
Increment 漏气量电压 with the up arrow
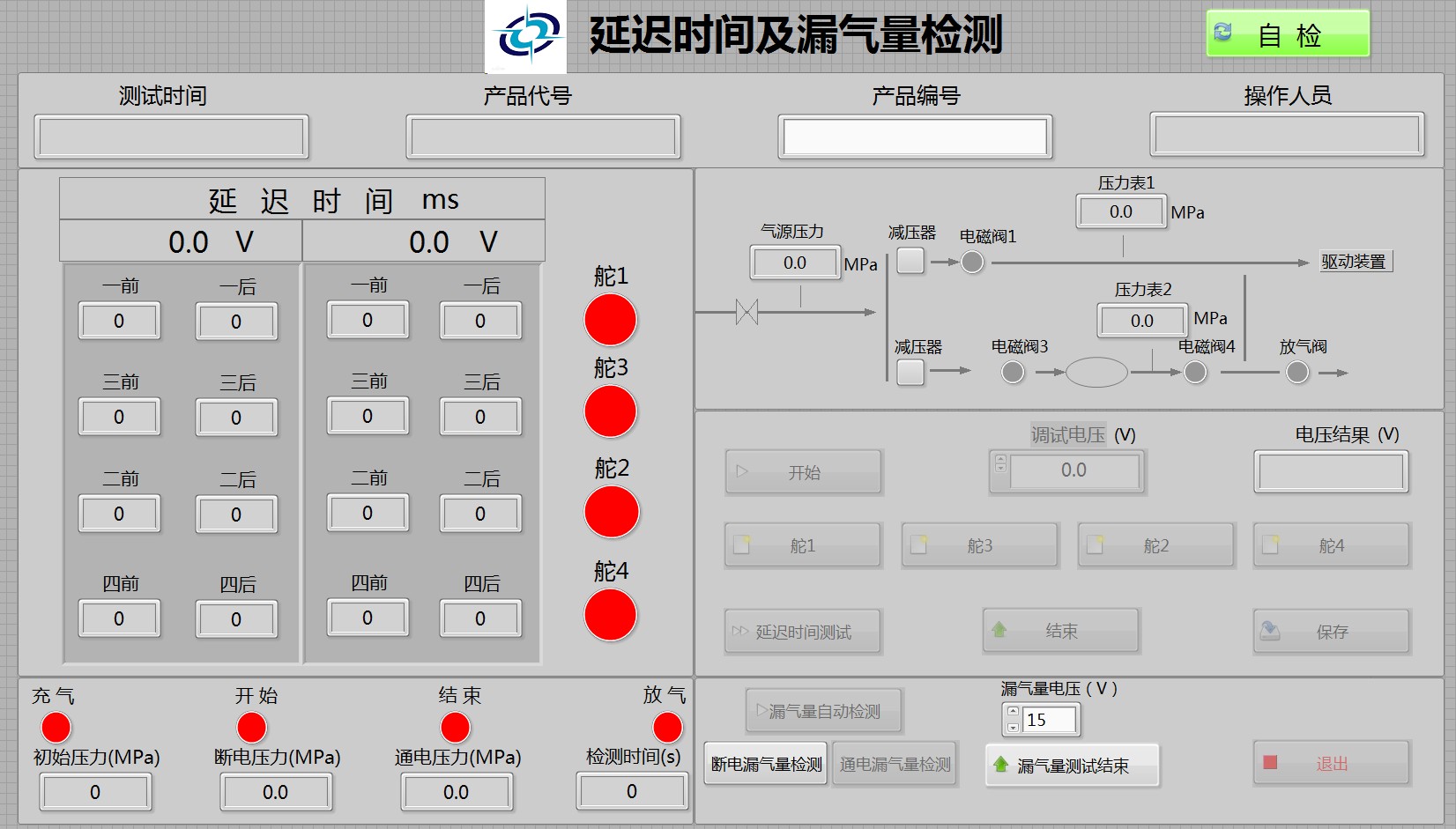pyautogui.click(x=1013, y=712)
